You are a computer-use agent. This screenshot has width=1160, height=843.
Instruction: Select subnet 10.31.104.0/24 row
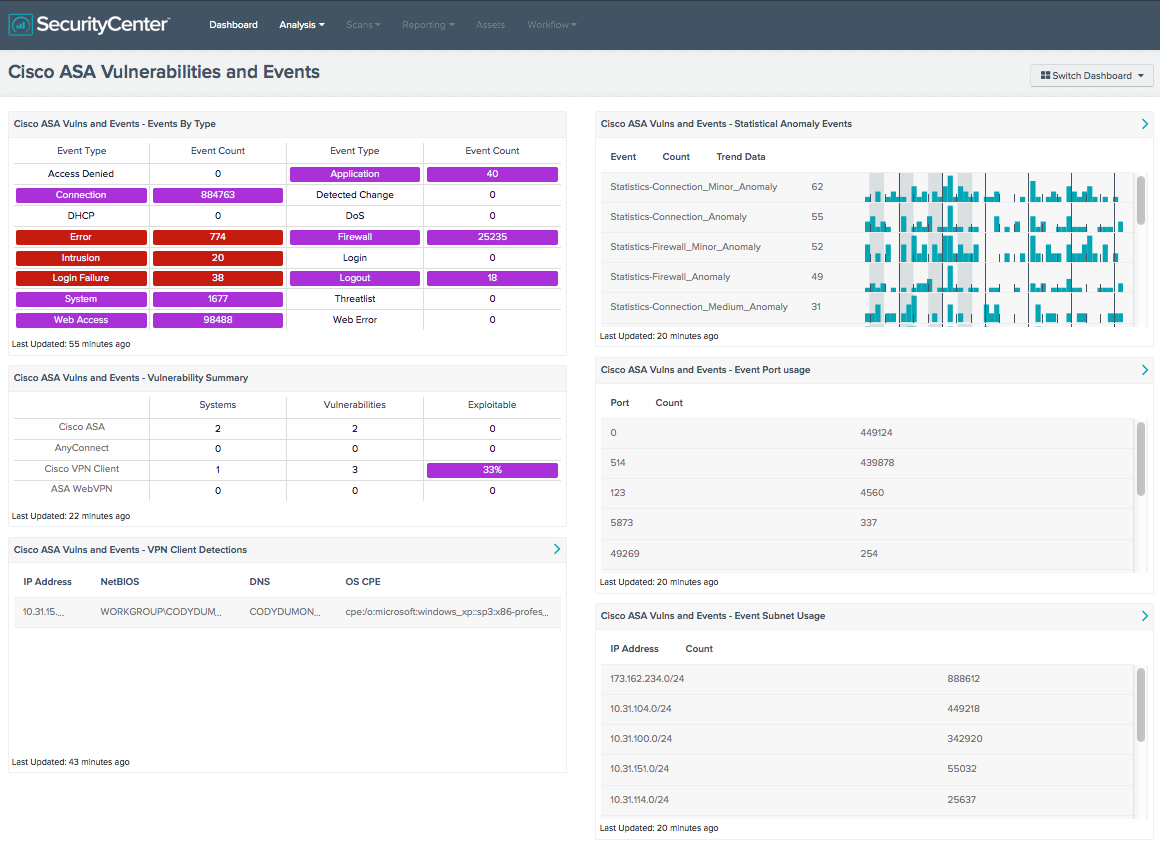[x=867, y=709]
